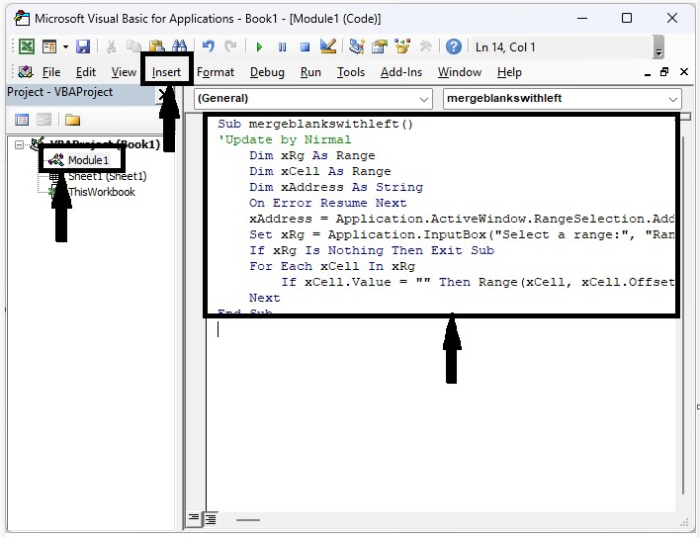Viewport: 700px width, 538px height.
Task: Click the View Microsoft Excel icon
Action: click(x=26, y=46)
